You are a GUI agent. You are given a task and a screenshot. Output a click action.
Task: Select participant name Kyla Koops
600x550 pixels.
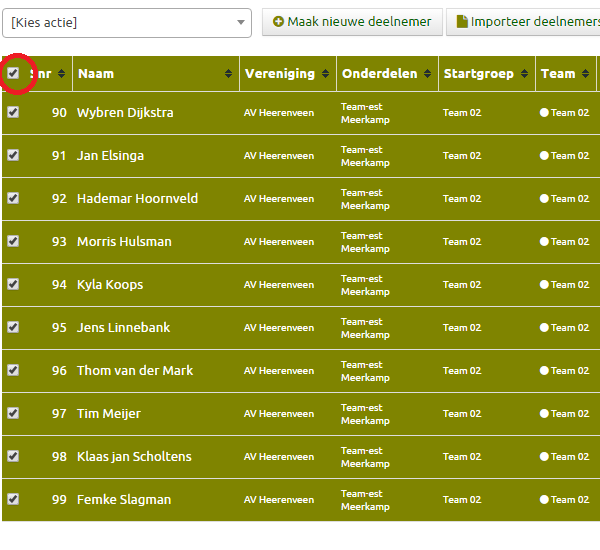(110, 285)
